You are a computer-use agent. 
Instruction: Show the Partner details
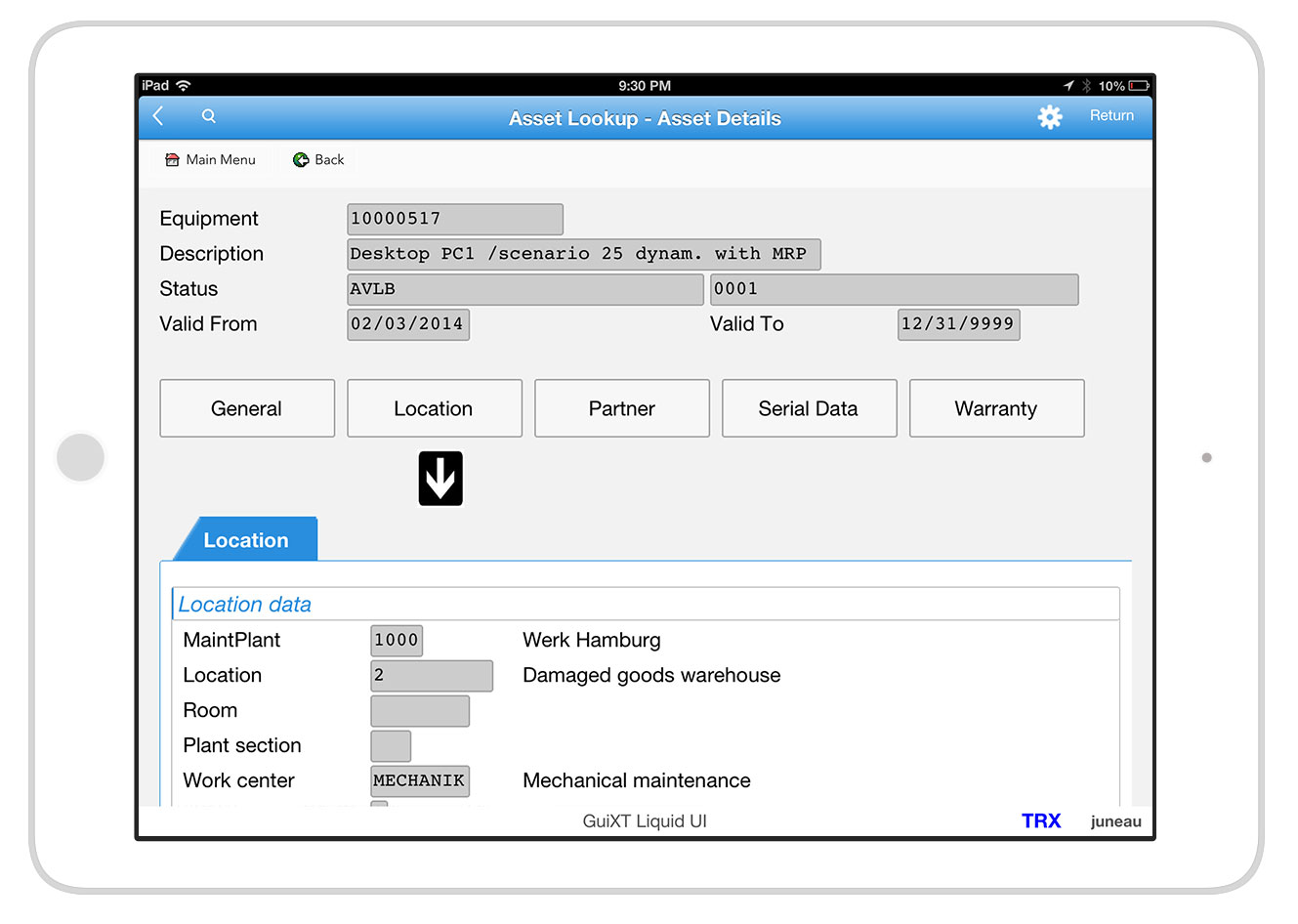[x=621, y=408]
